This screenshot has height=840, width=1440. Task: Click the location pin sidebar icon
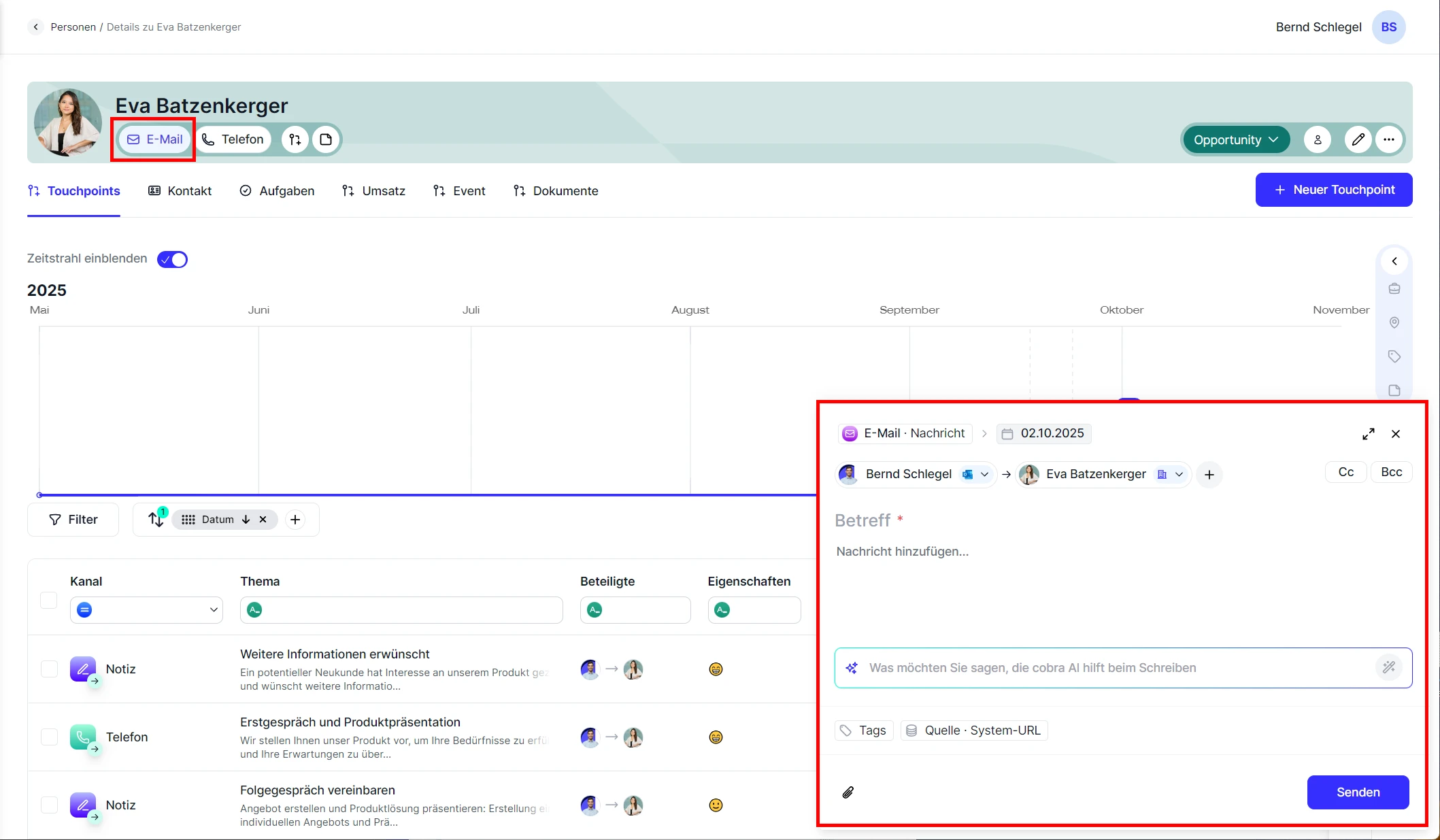click(1394, 322)
